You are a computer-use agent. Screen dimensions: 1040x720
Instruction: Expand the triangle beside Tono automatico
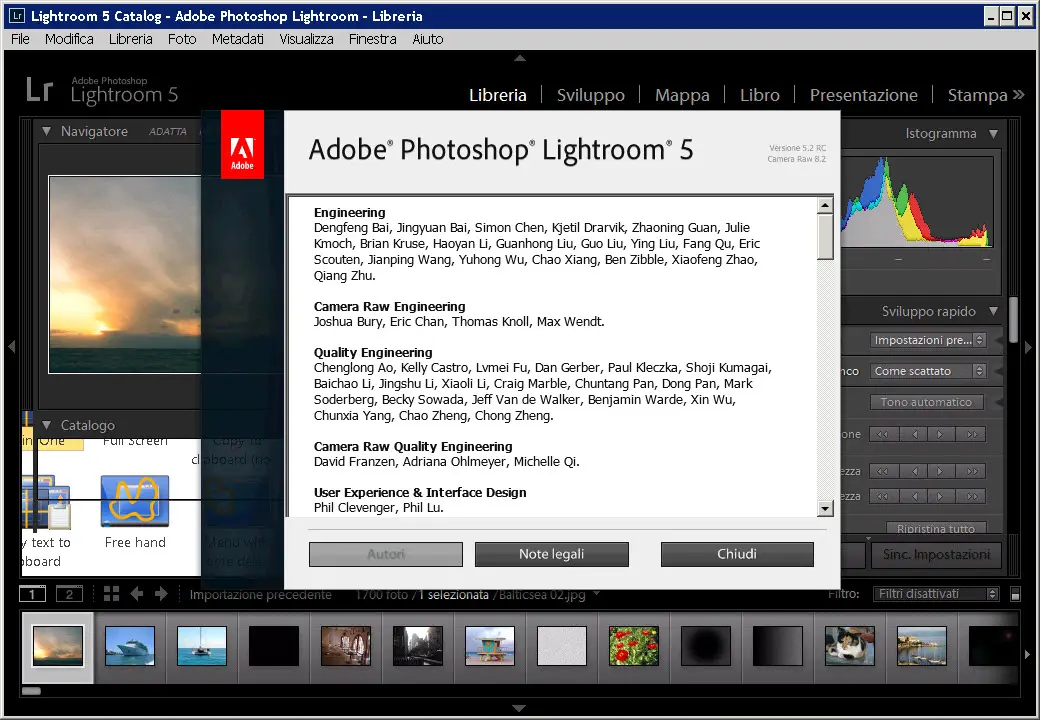[x=998, y=402]
